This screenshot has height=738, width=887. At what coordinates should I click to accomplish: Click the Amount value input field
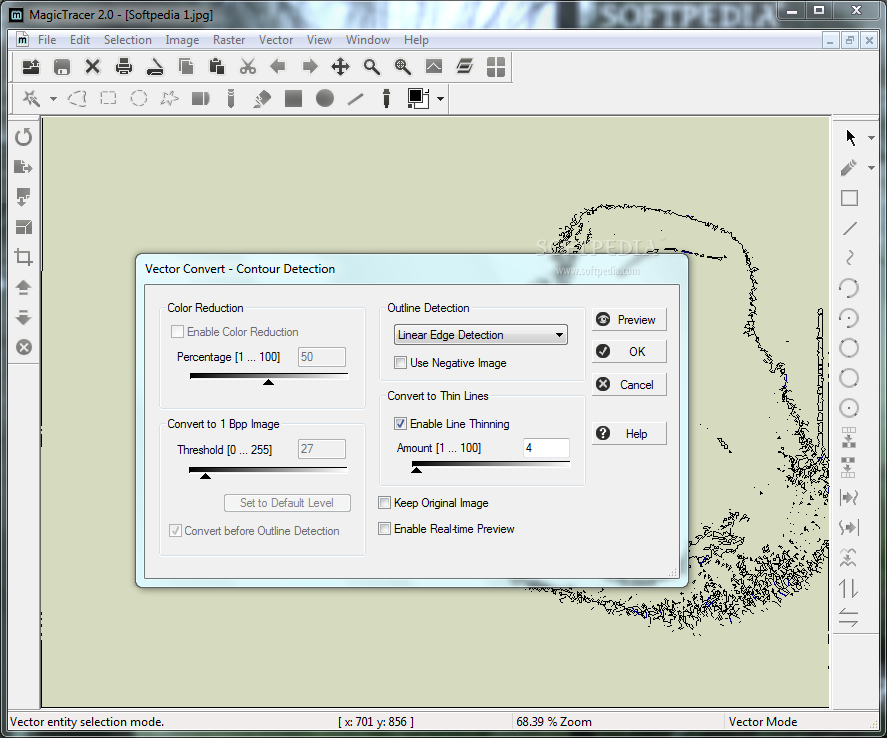point(546,448)
